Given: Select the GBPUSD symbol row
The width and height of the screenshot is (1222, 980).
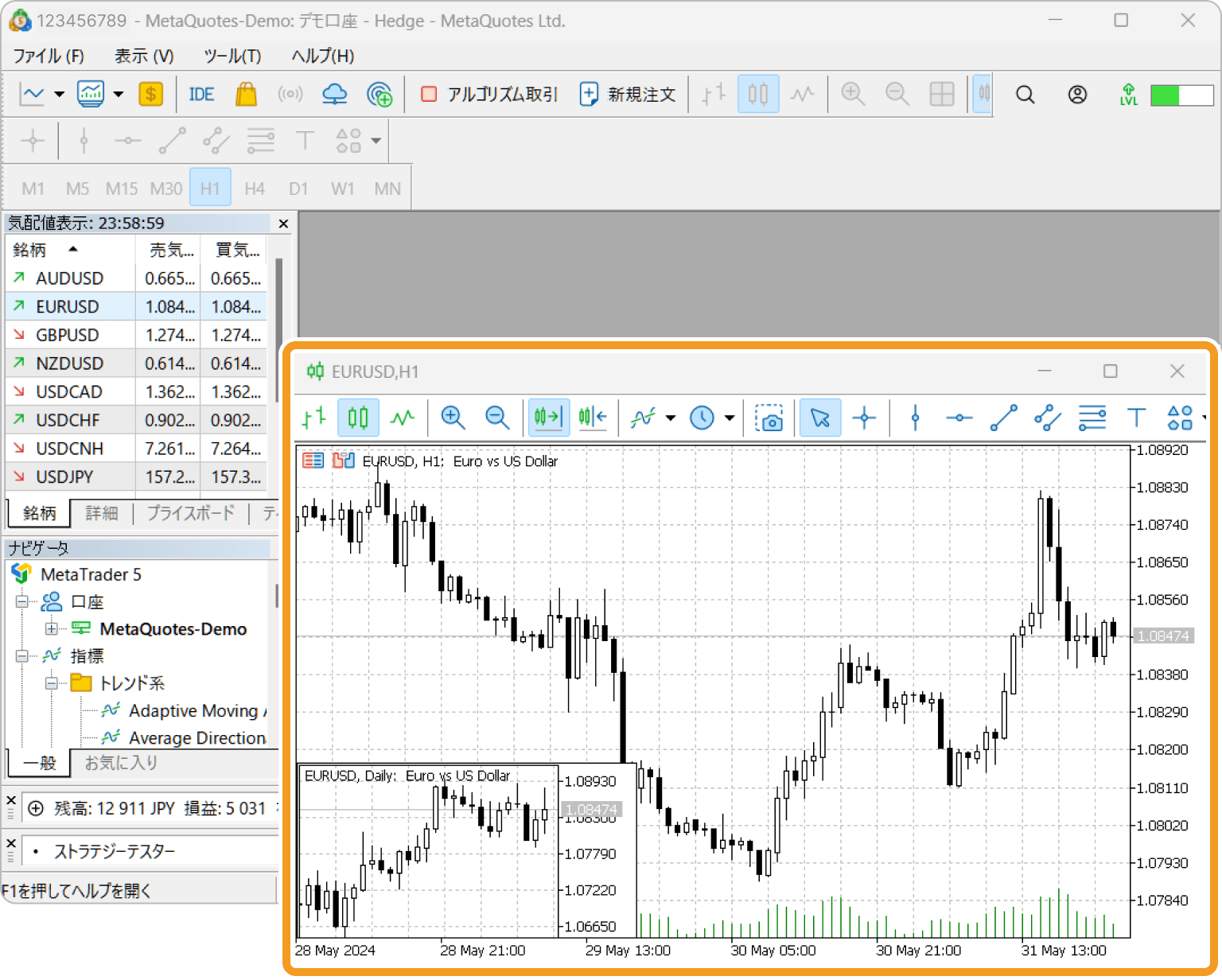Looking at the screenshot, I should pos(136,335).
